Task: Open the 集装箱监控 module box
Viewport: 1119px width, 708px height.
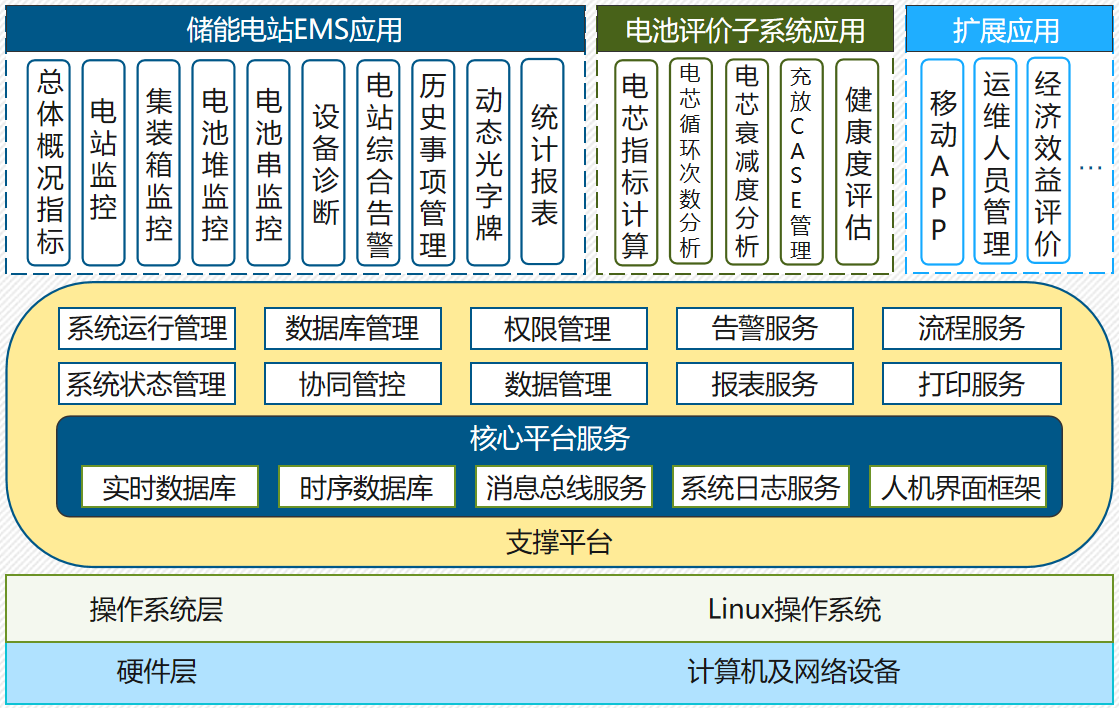Action: [x=158, y=163]
